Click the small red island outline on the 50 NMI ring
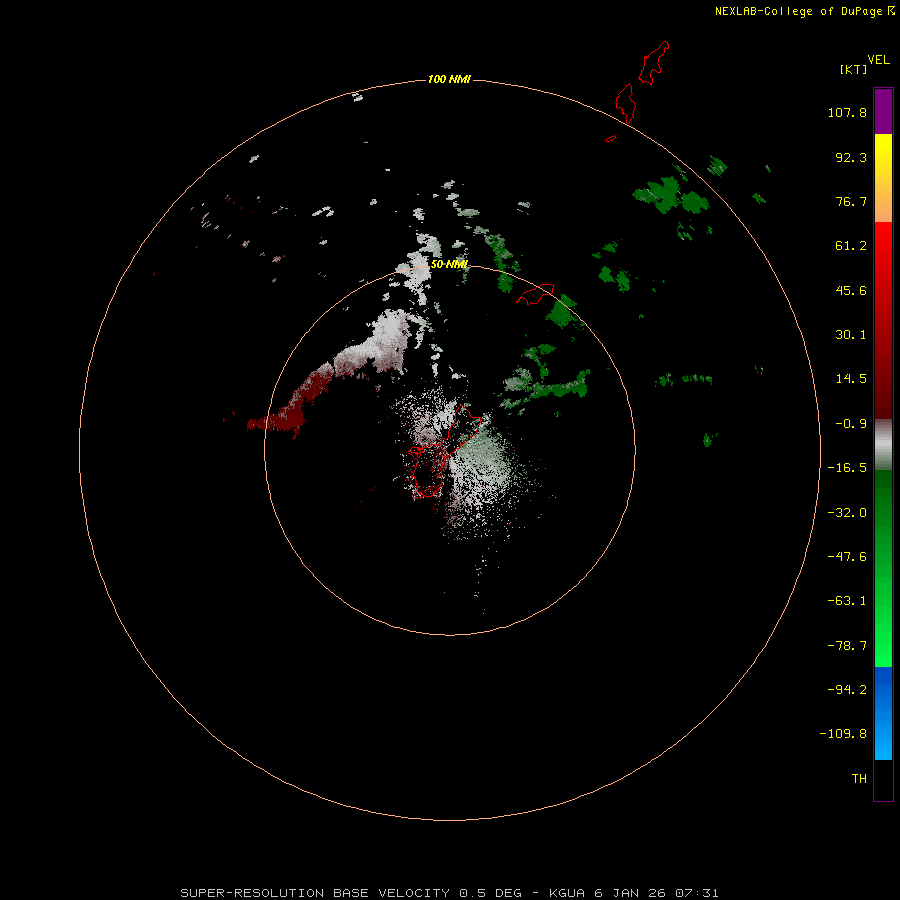The width and height of the screenshot is (900, 900). click(x=535, y=294)
